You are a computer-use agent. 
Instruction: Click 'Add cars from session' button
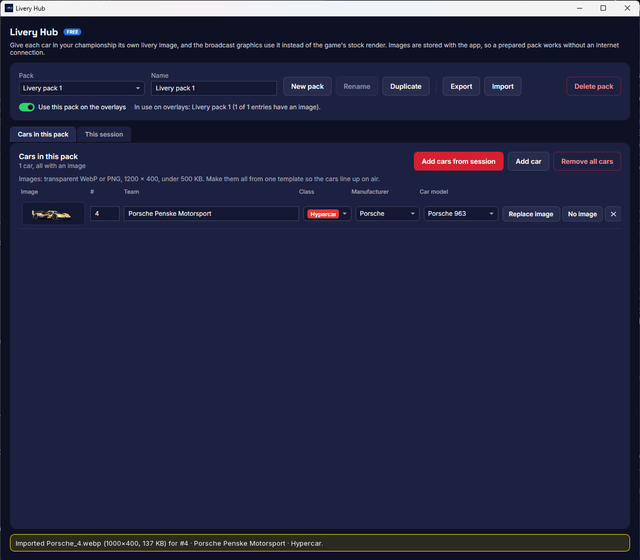click(x=458, y=161)
